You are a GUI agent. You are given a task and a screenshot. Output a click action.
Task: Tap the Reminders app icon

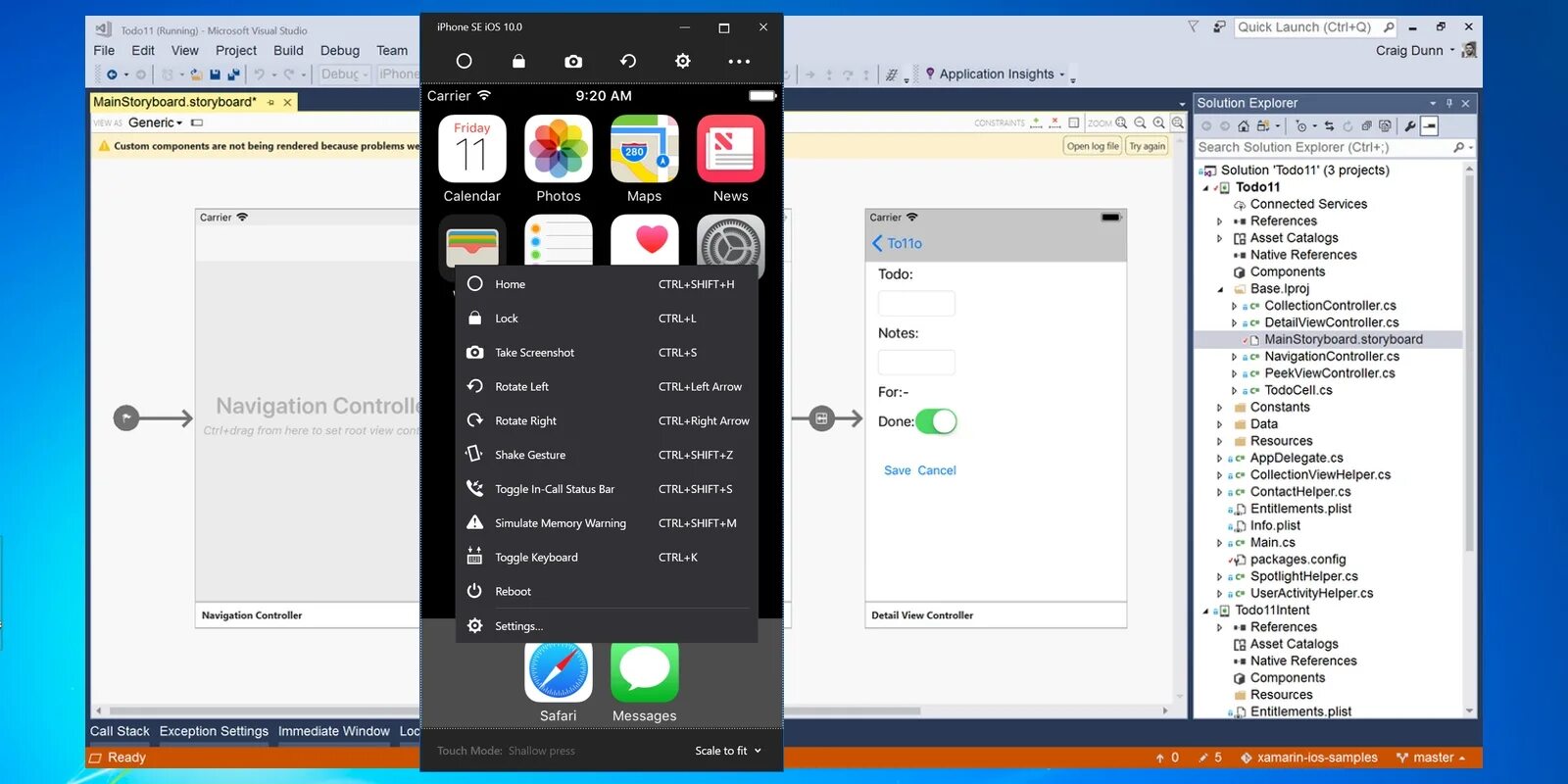coord(559,240)
